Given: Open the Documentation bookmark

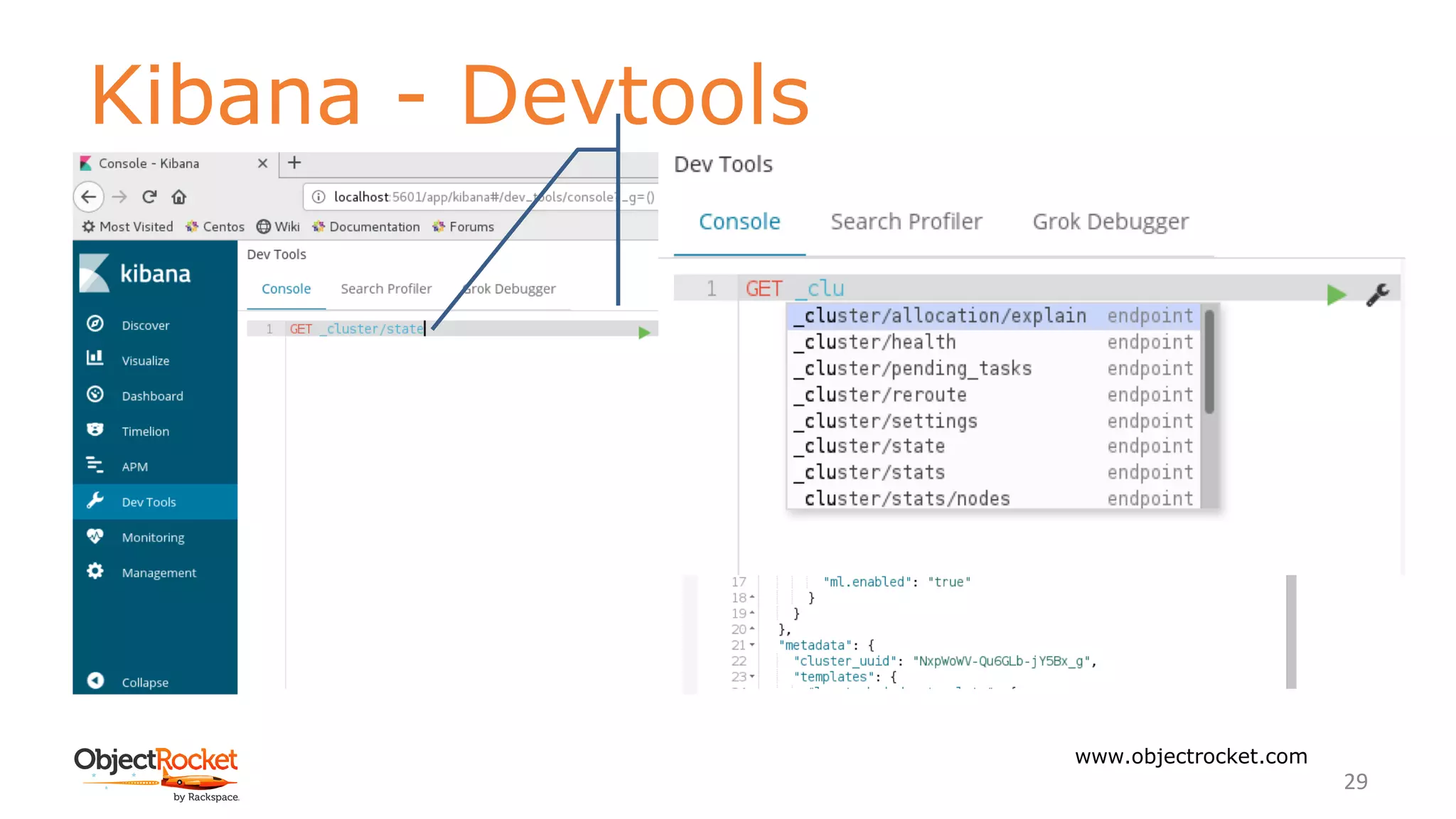Looking at the screenshot, I should 366,227.
